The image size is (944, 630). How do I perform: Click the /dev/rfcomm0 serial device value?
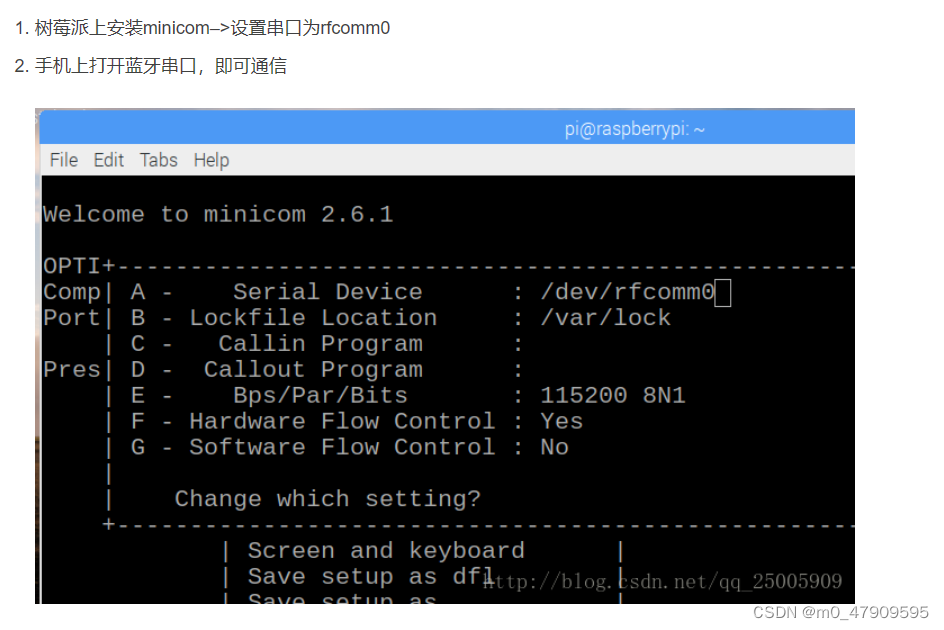[x=627, y=292]
